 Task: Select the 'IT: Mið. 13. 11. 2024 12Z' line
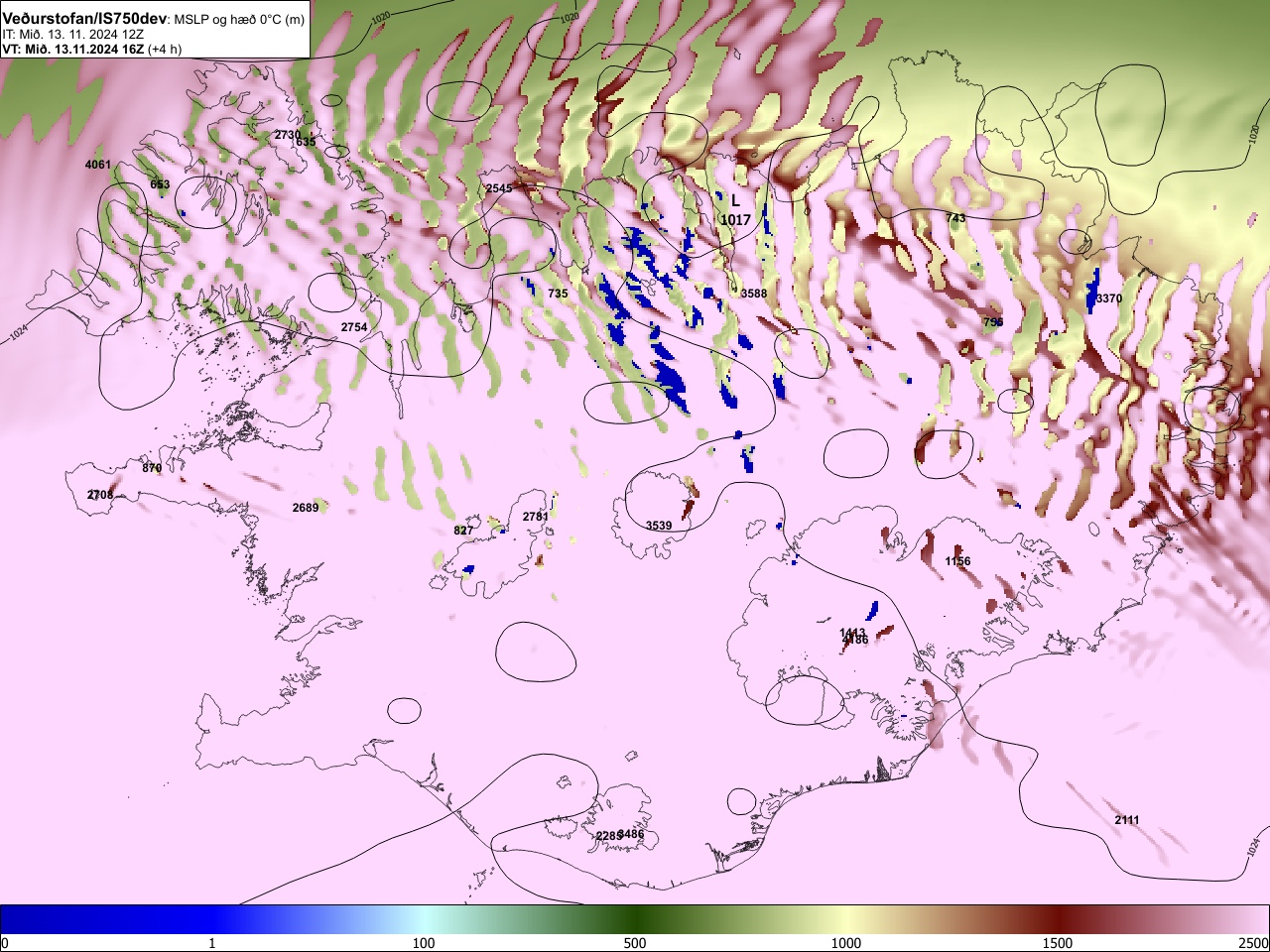click(72, 34)
